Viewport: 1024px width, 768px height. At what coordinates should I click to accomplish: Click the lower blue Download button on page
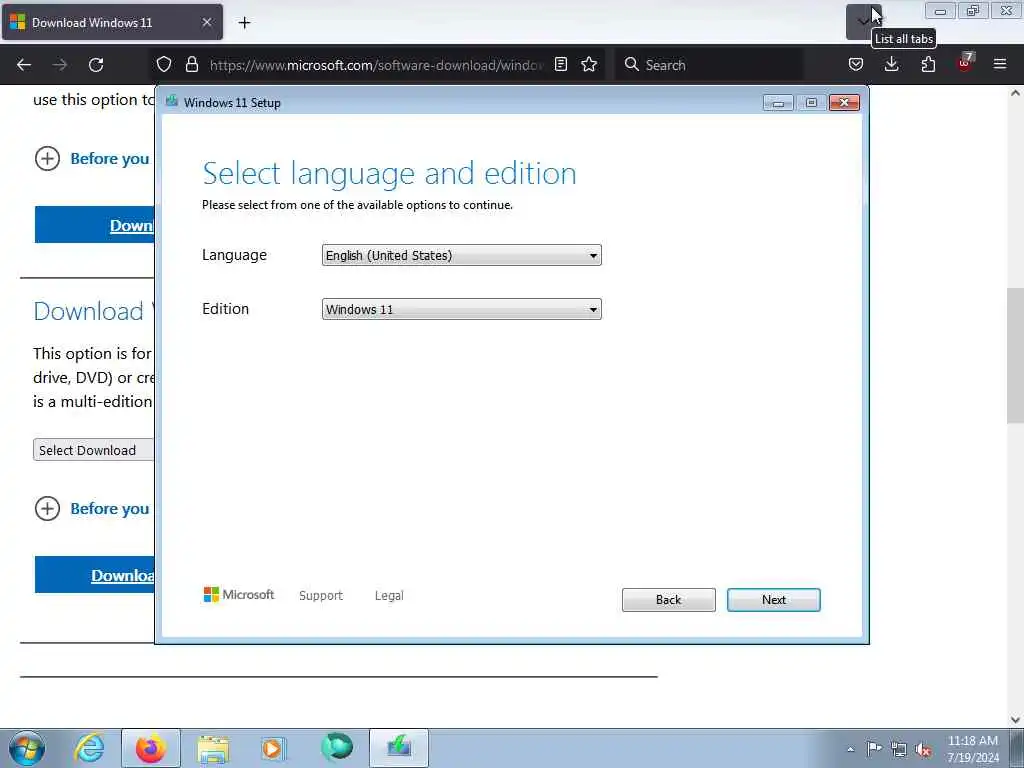[95, 575]
